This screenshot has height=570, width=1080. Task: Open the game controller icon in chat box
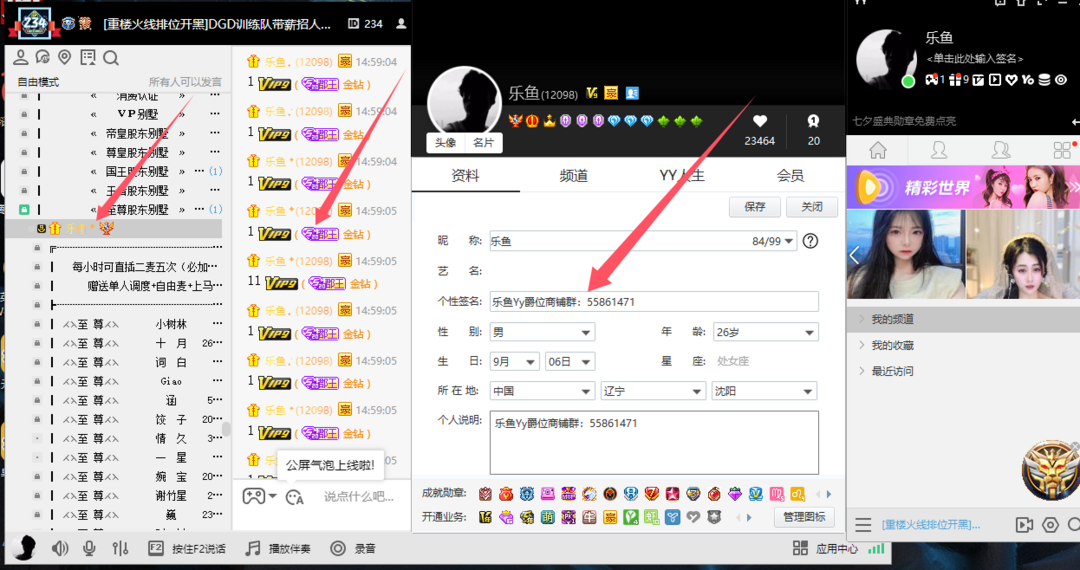point(254,496)
